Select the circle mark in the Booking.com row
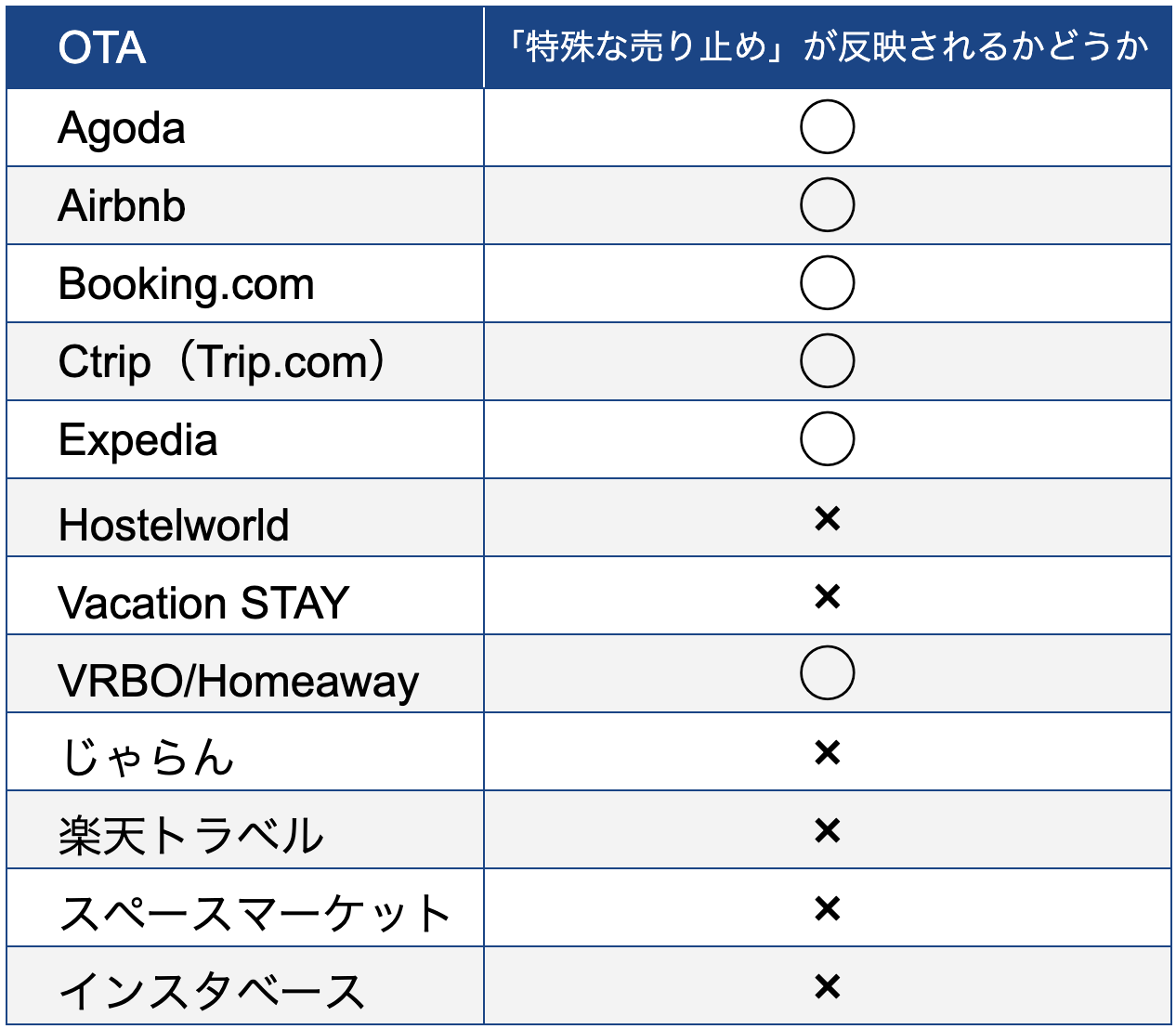 827,283
